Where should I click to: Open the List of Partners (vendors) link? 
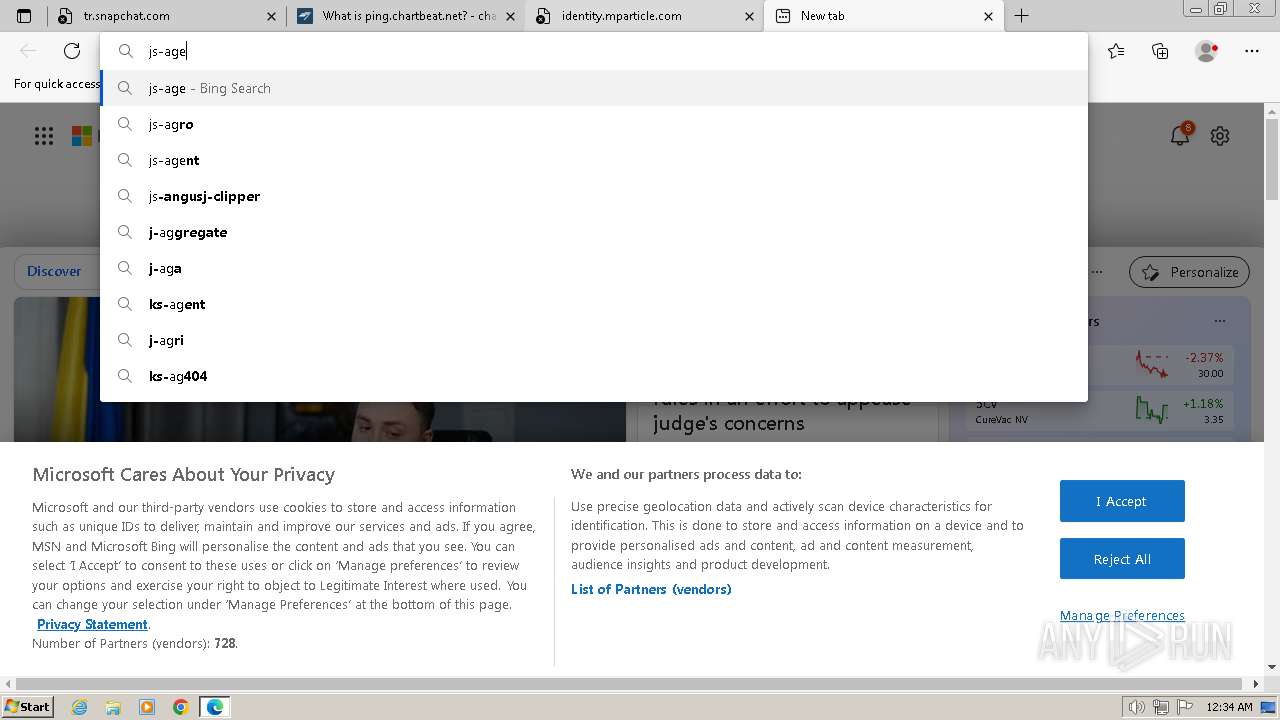(651, 589)
